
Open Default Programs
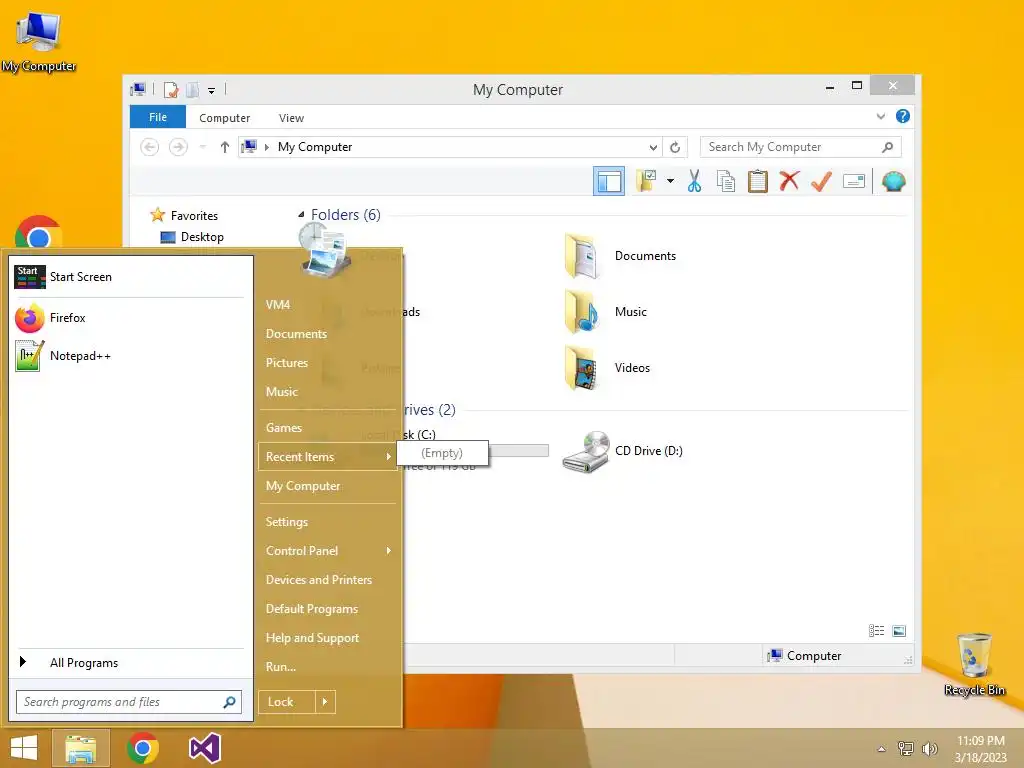(x=312, y=609)
